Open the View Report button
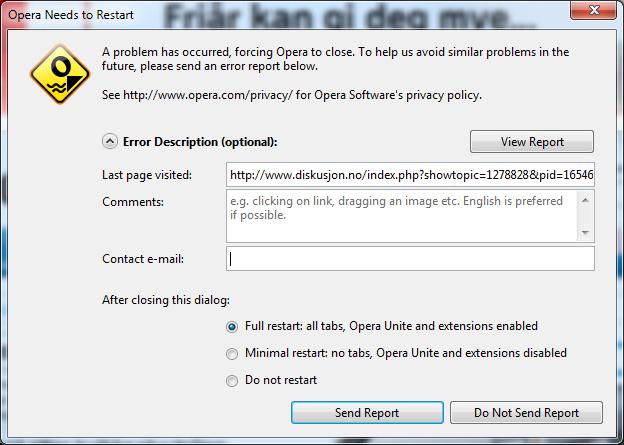624x445 pixels. coord(531,142)
